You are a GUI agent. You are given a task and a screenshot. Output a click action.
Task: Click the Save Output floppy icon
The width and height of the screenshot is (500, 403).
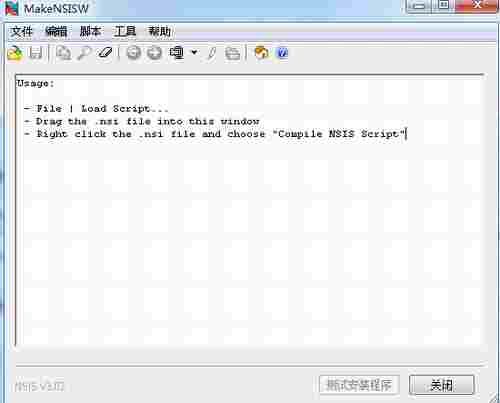36,53
